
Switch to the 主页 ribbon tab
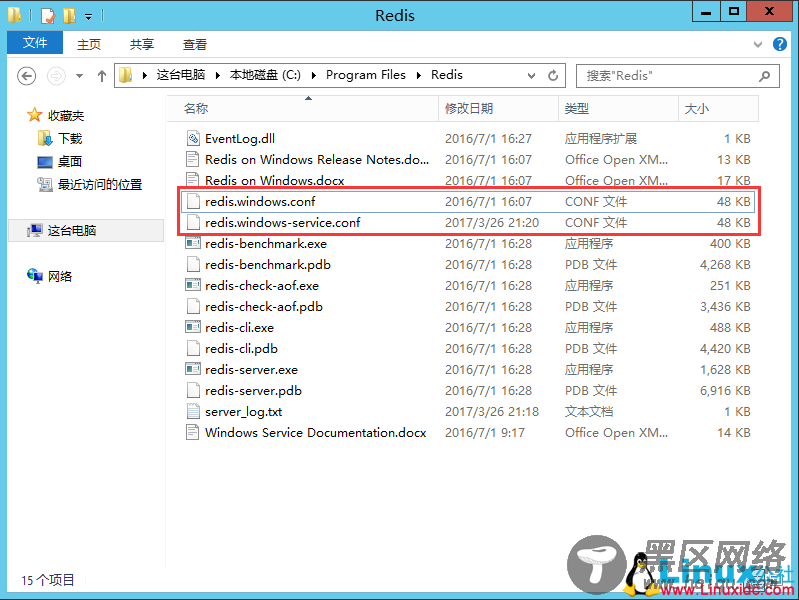[x=89, y=44]
